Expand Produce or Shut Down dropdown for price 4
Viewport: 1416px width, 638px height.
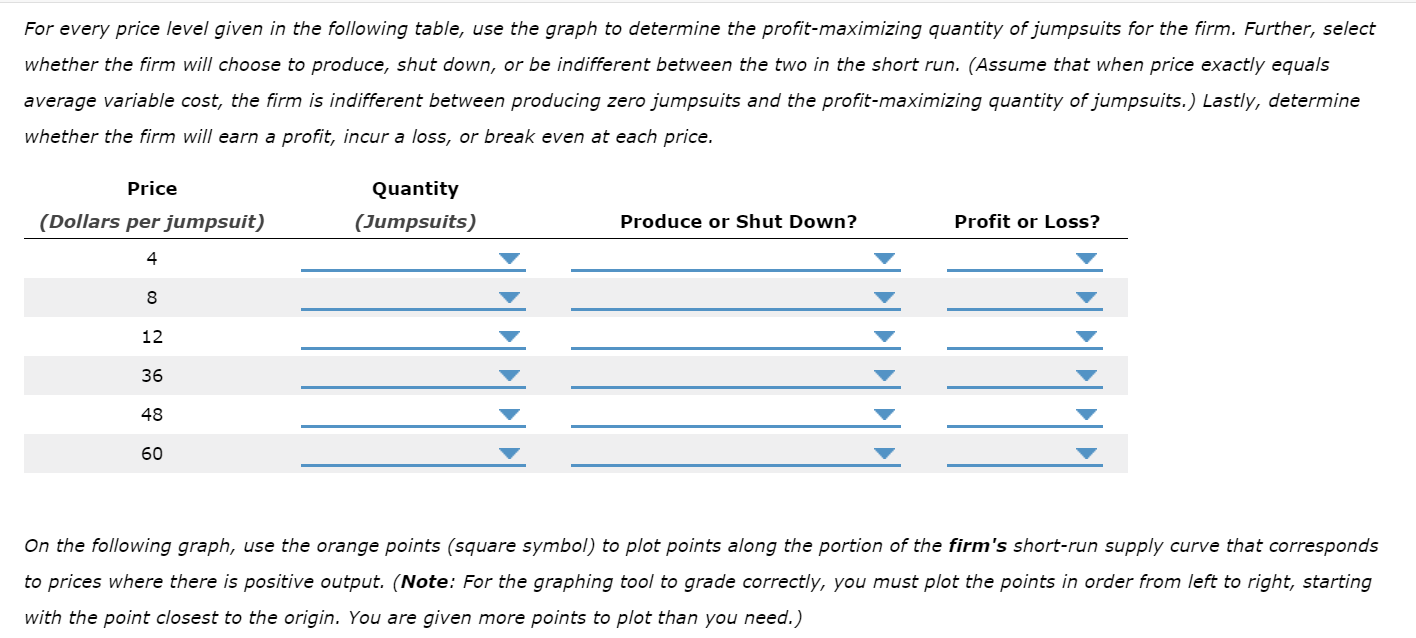(x=884, y=257)
